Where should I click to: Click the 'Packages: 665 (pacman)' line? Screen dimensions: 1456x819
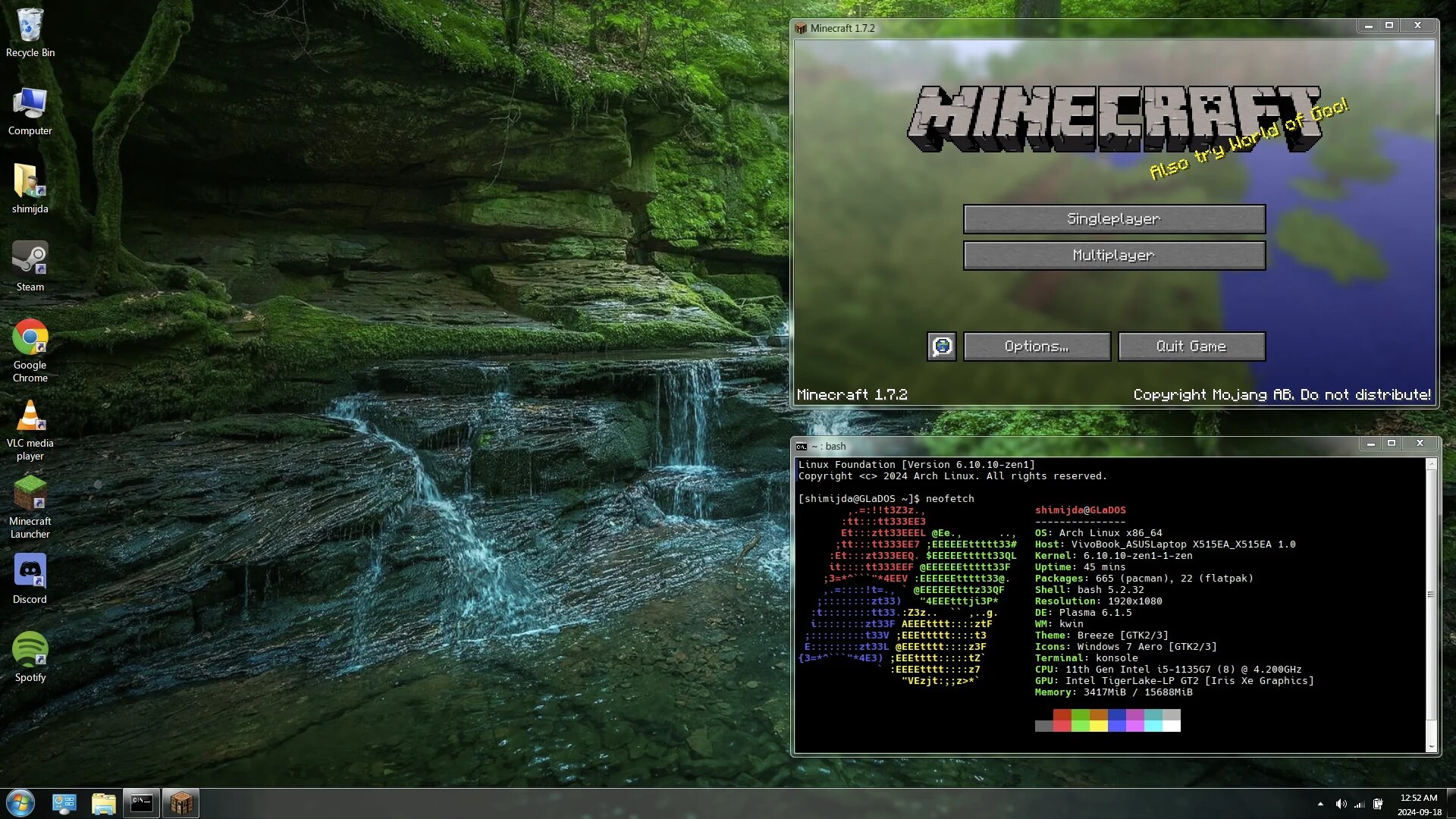[1144, 579]
